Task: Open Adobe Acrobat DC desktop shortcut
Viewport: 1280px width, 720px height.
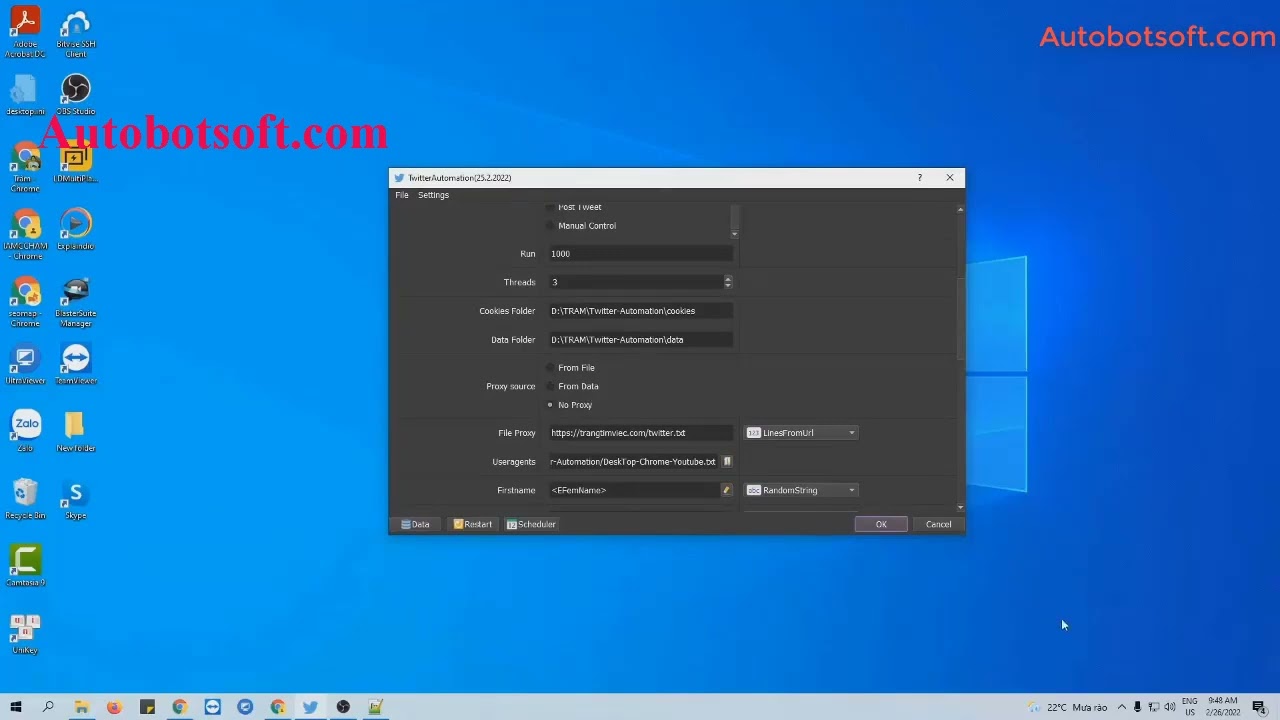Action: 25,32
